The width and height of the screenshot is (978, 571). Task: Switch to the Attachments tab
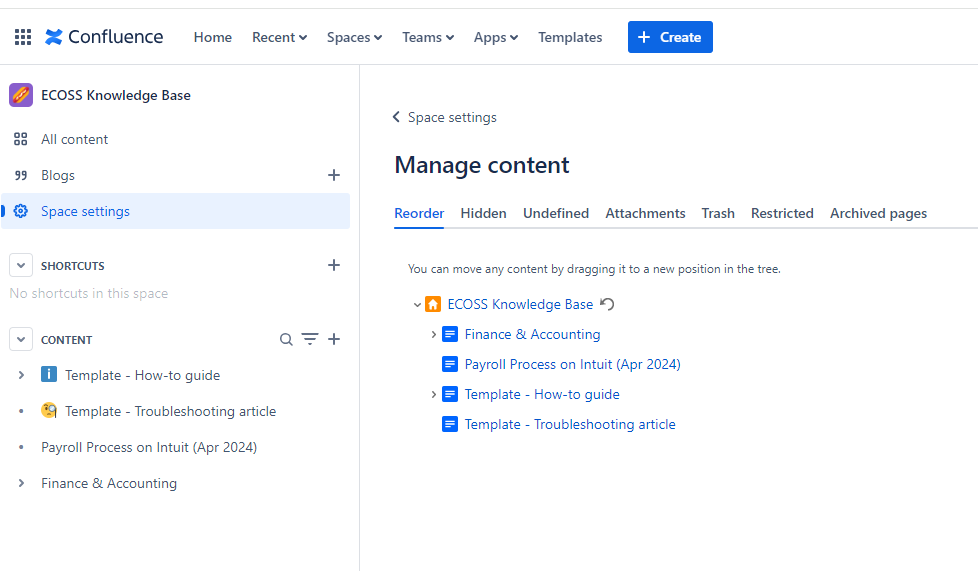click(x=645, y=213)
